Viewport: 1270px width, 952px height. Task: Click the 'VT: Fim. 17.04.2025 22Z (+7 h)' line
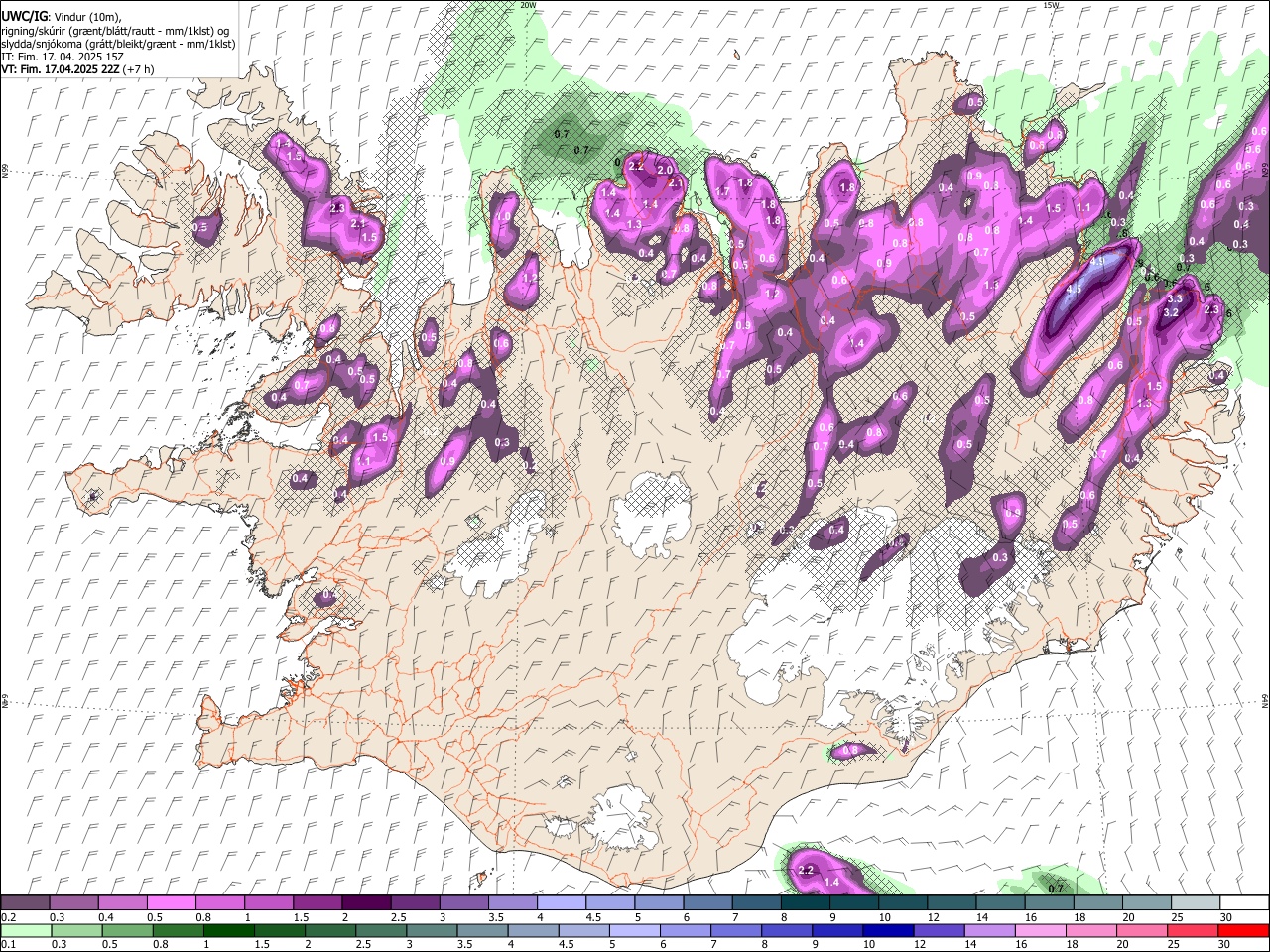pyautogui.click(x=77, y=69)
